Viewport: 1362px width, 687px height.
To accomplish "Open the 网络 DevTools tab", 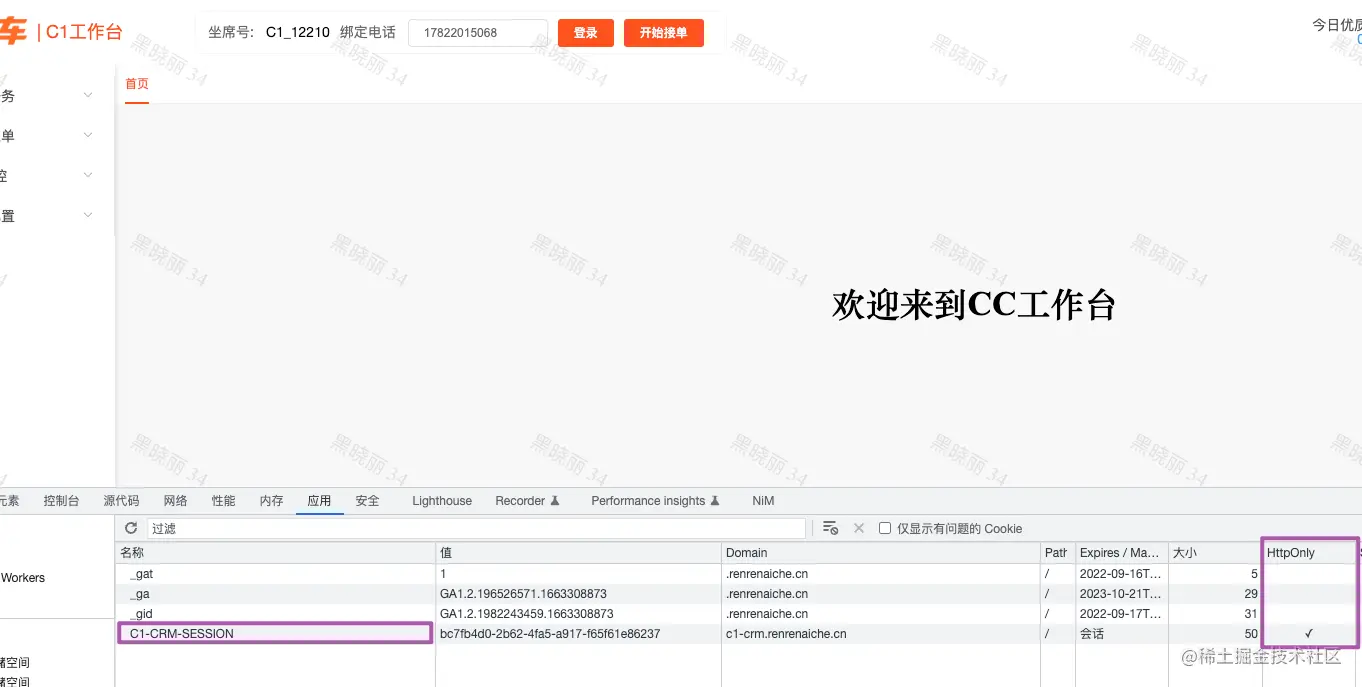I will tap(175, 501).
